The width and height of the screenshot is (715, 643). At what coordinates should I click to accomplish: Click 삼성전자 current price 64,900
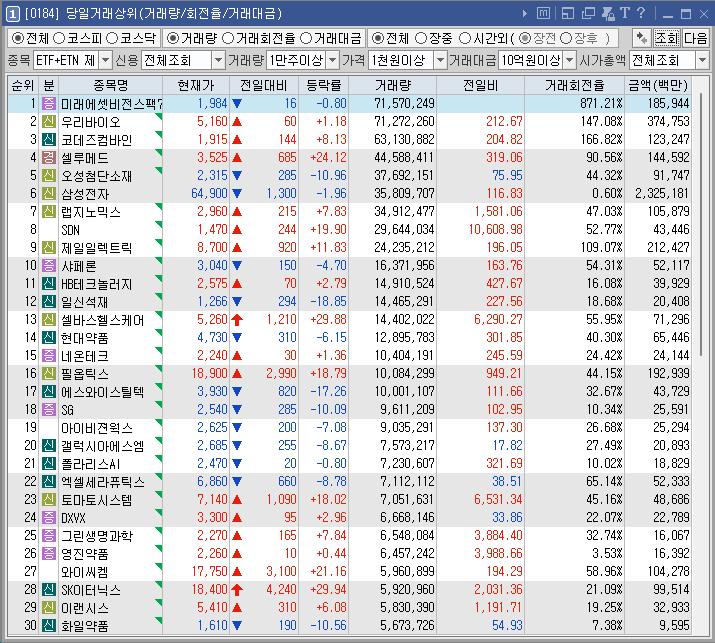click(209, 193)
